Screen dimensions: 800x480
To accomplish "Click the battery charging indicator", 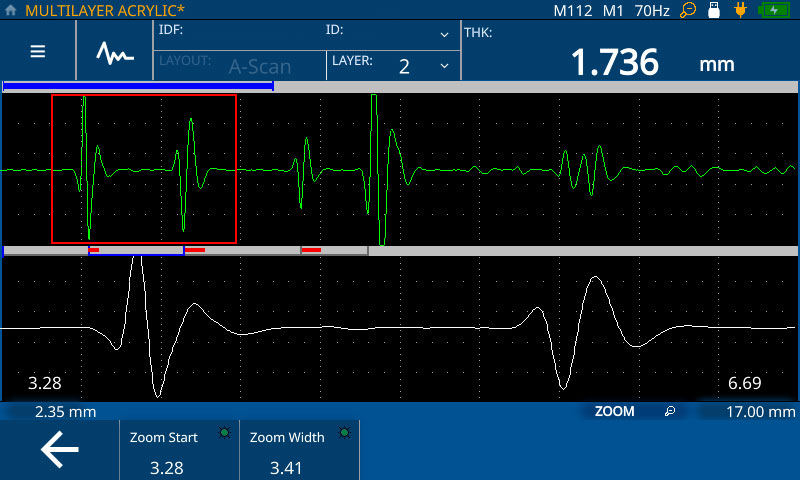I will pos(774,10).
